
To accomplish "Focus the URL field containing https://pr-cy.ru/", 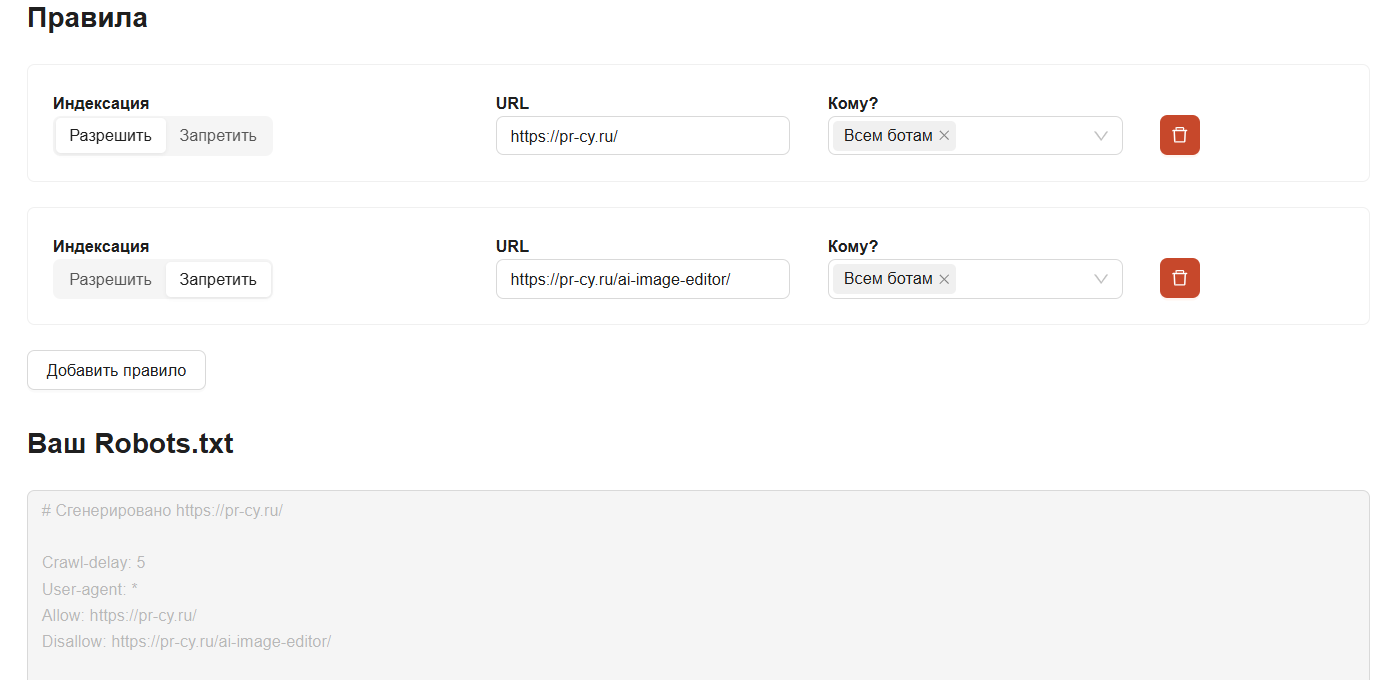I will pos(642,136).
